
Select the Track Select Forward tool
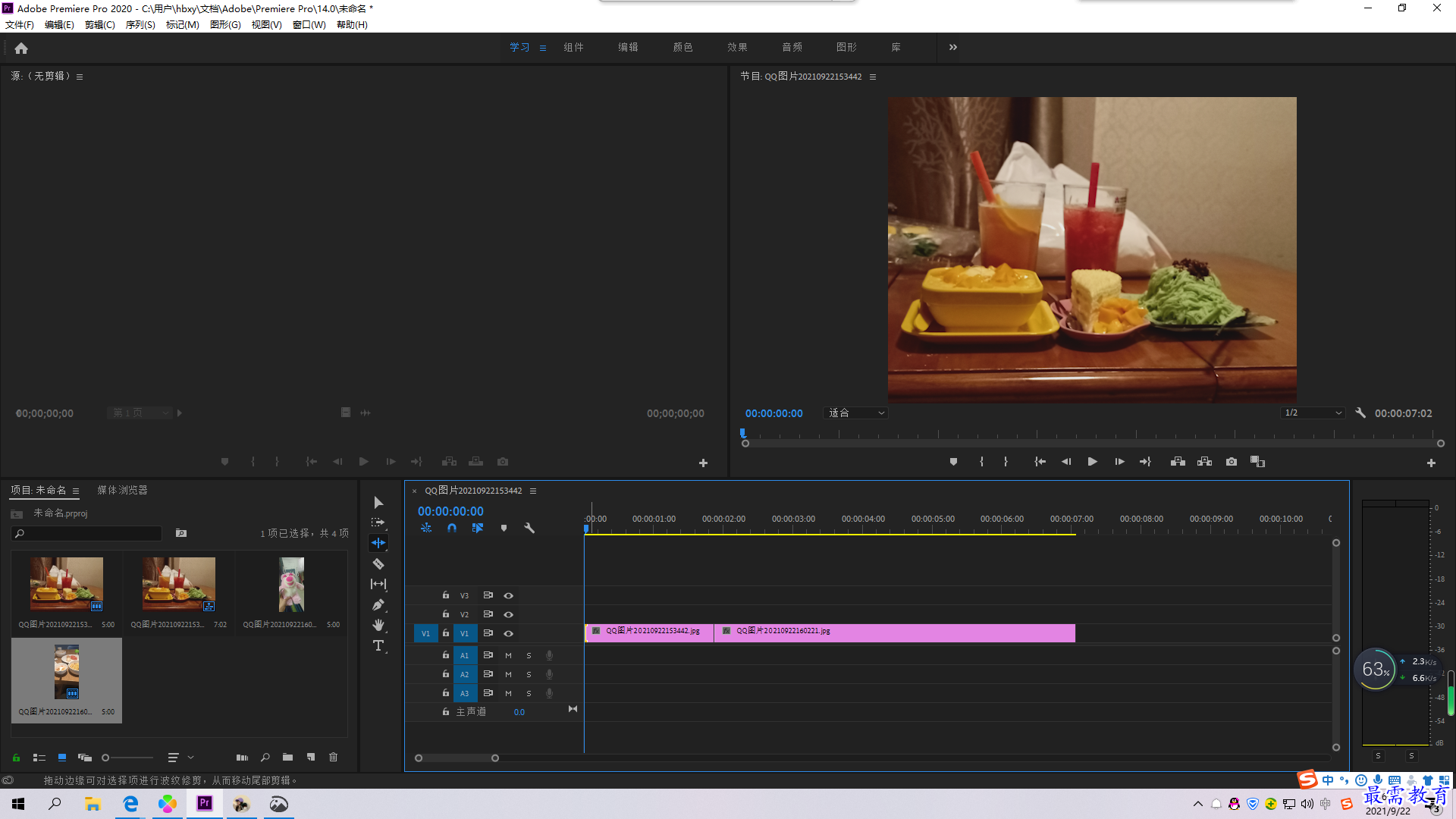tap(378, 523)
